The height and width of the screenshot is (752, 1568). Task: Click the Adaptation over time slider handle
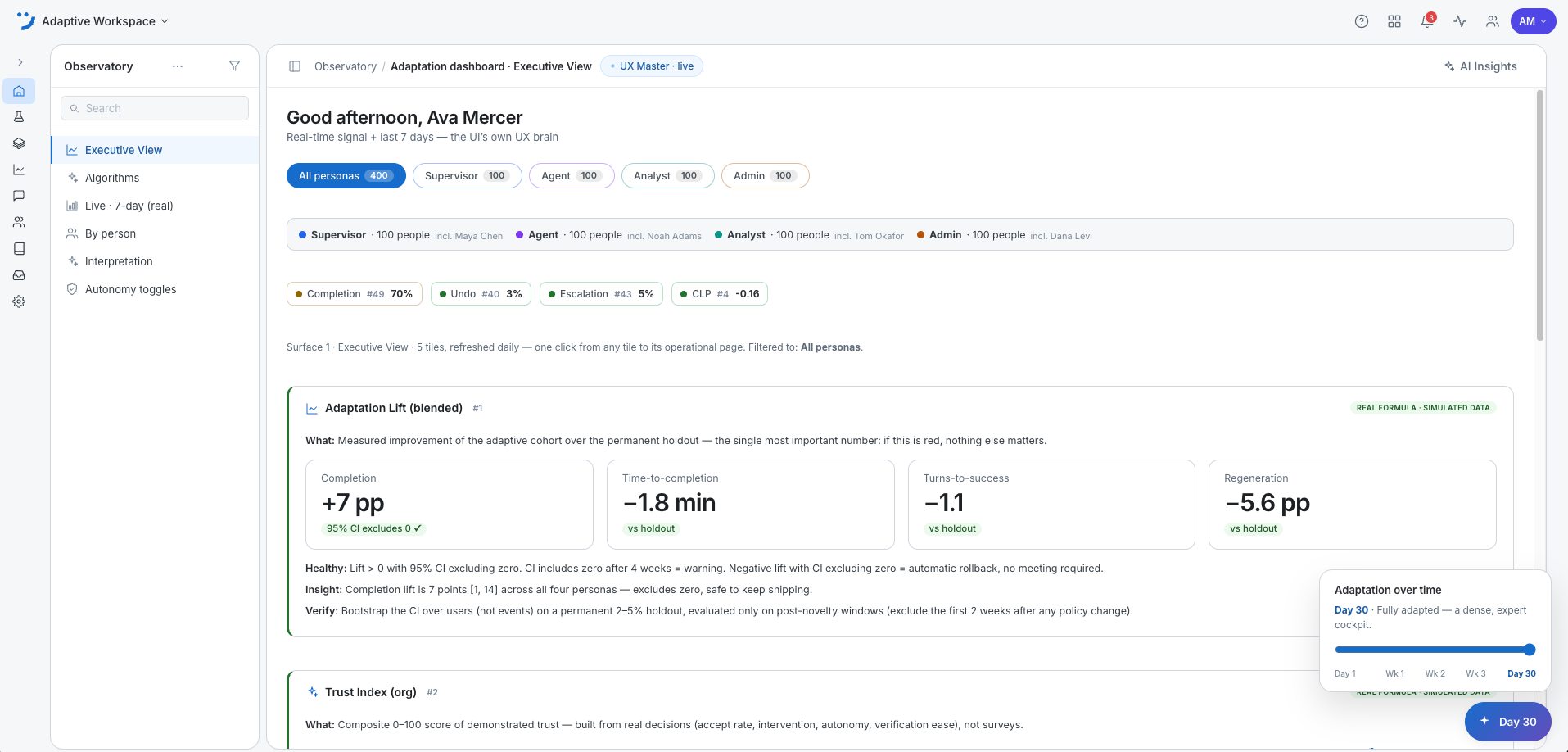1530,650
